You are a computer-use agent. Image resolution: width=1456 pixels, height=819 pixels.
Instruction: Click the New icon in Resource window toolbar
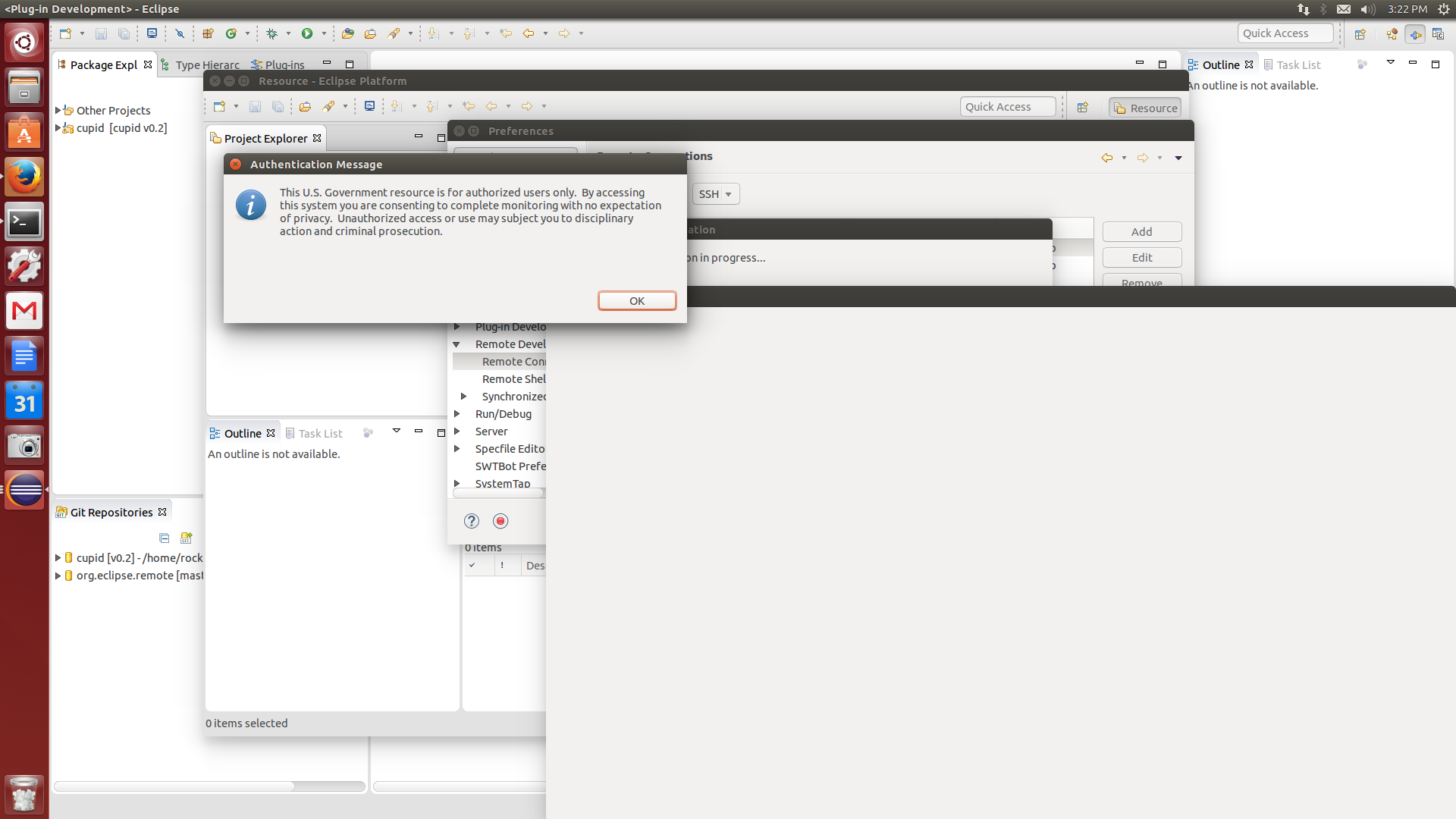tap(219, 106)
